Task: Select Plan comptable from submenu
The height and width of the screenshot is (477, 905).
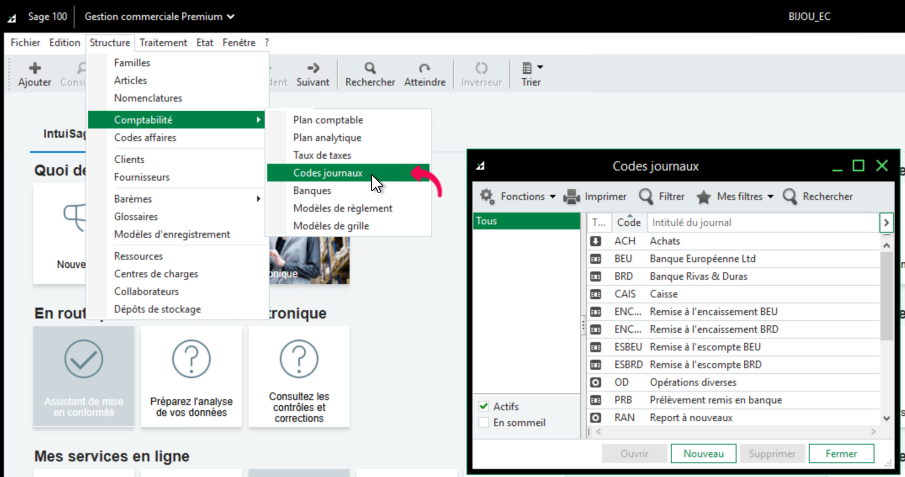Action: tap(327, 120)
